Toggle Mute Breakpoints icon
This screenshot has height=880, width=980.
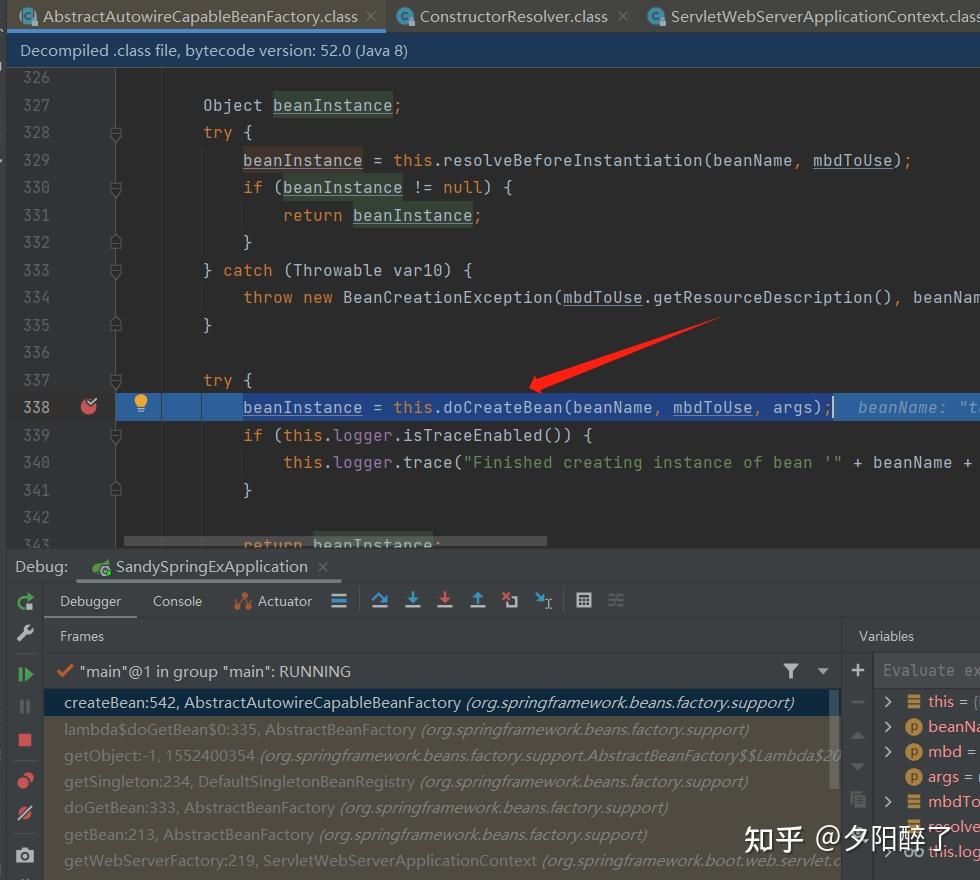pos(25,813)
